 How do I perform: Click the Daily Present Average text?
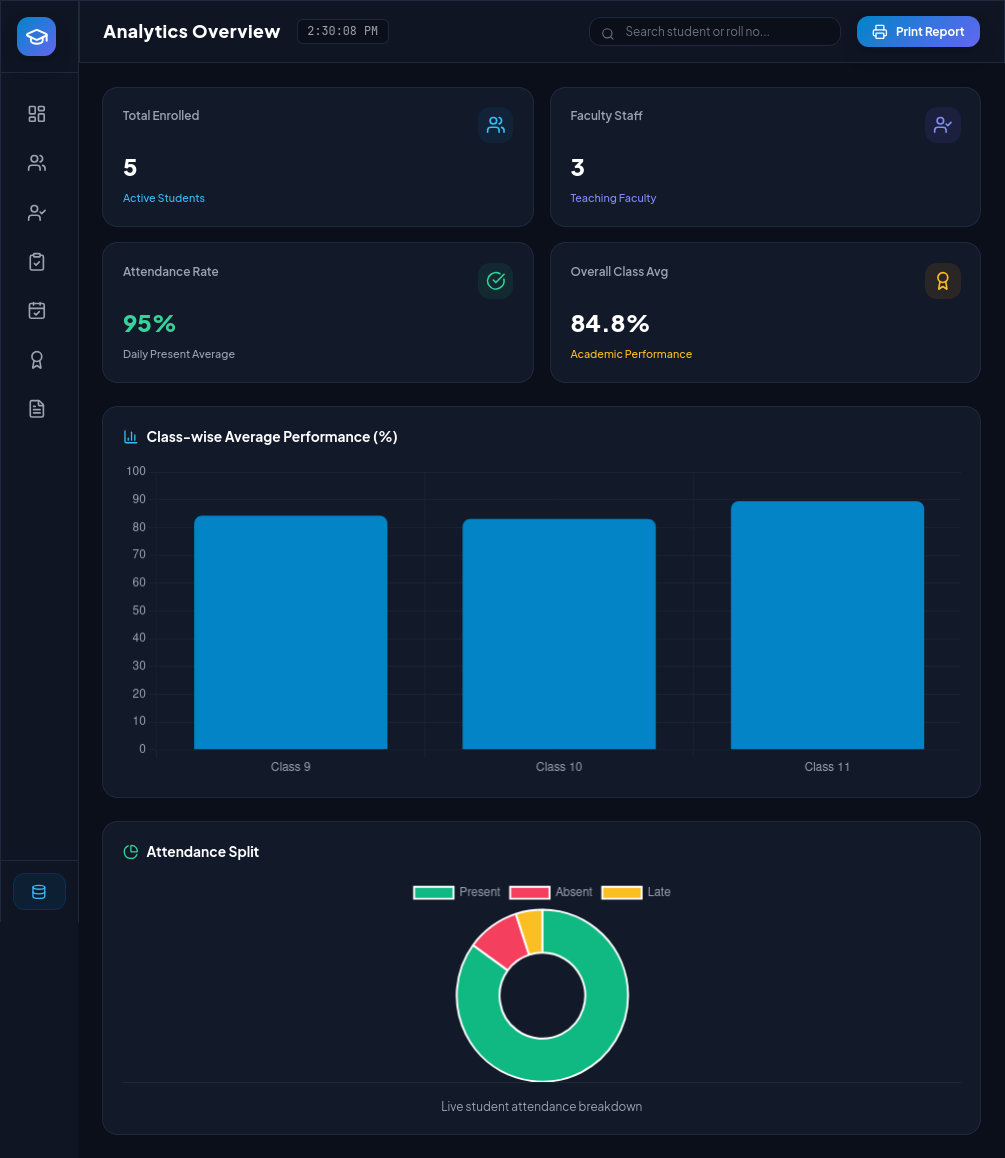point(179,354)
